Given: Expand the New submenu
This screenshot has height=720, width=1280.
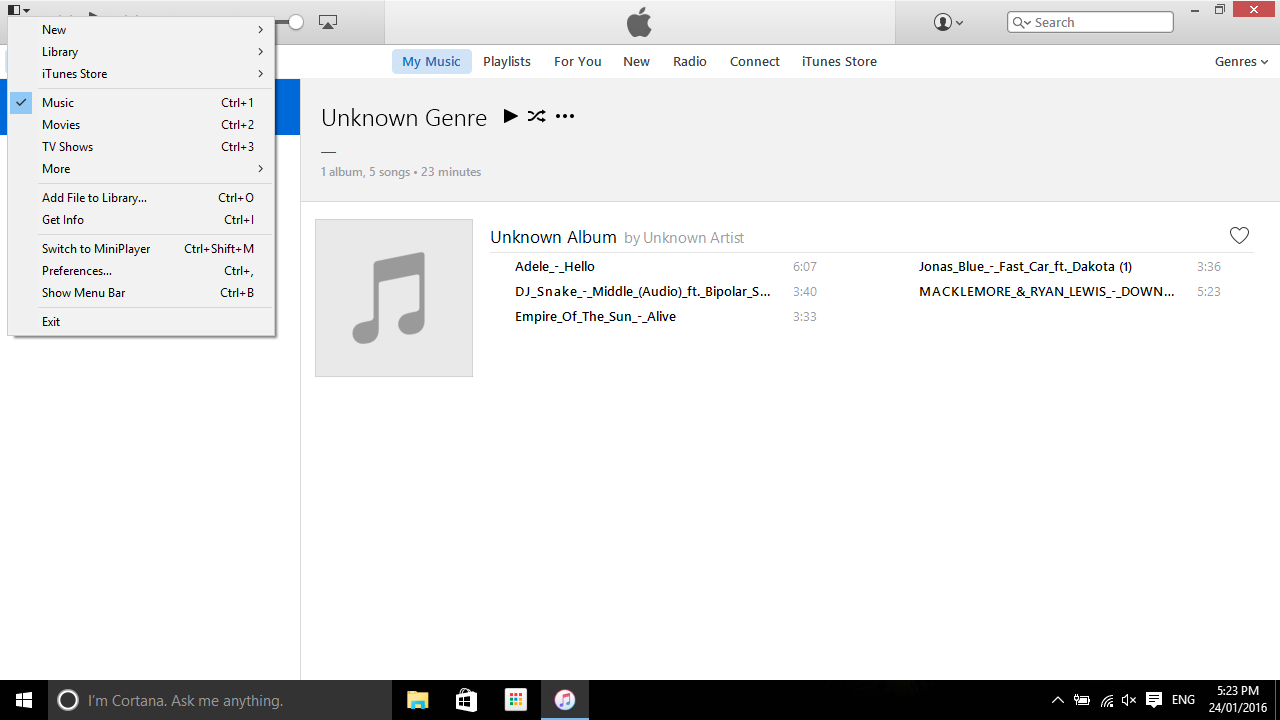Looking at the screenshot, I should [x=141, y=30].
